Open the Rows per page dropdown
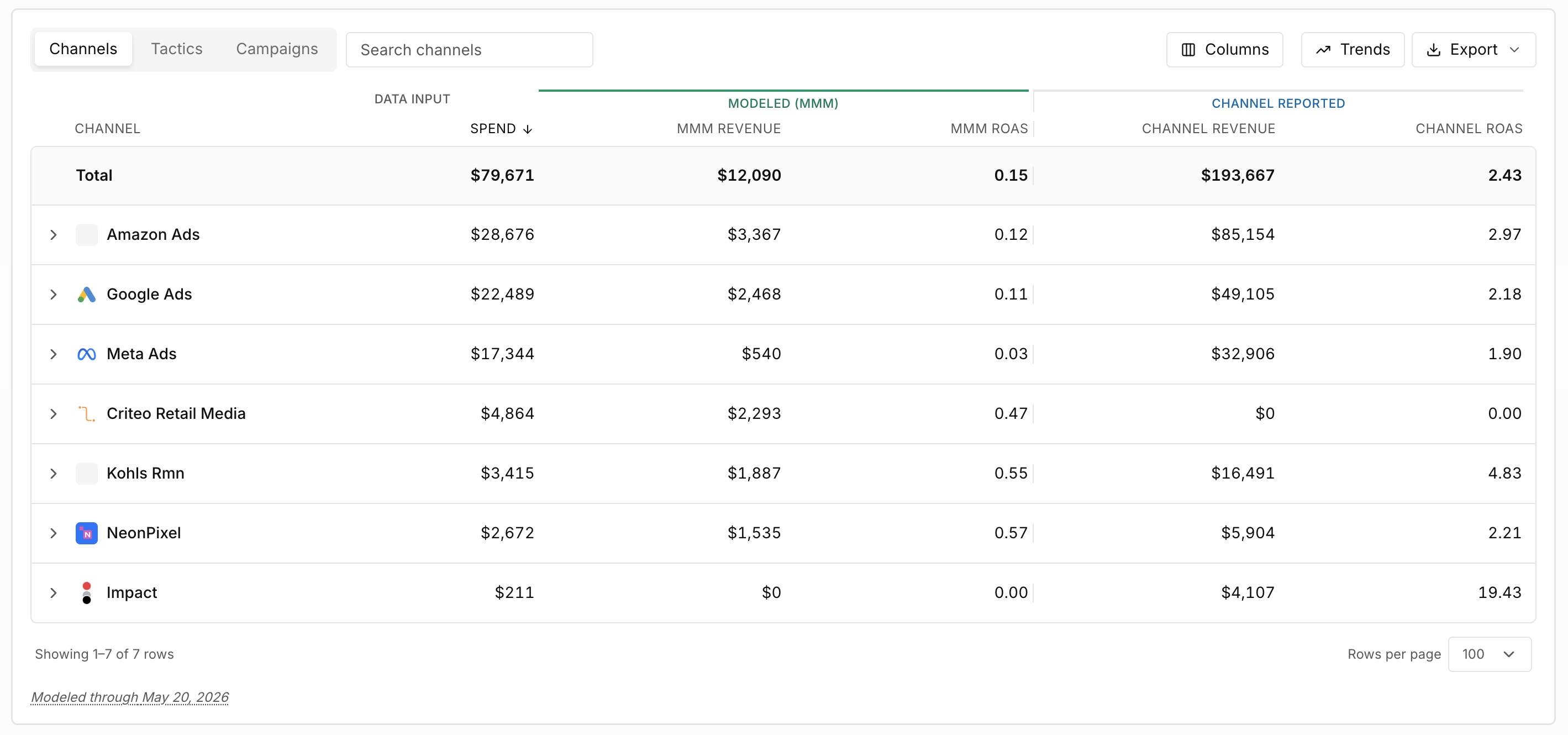 pos(1490,655)
